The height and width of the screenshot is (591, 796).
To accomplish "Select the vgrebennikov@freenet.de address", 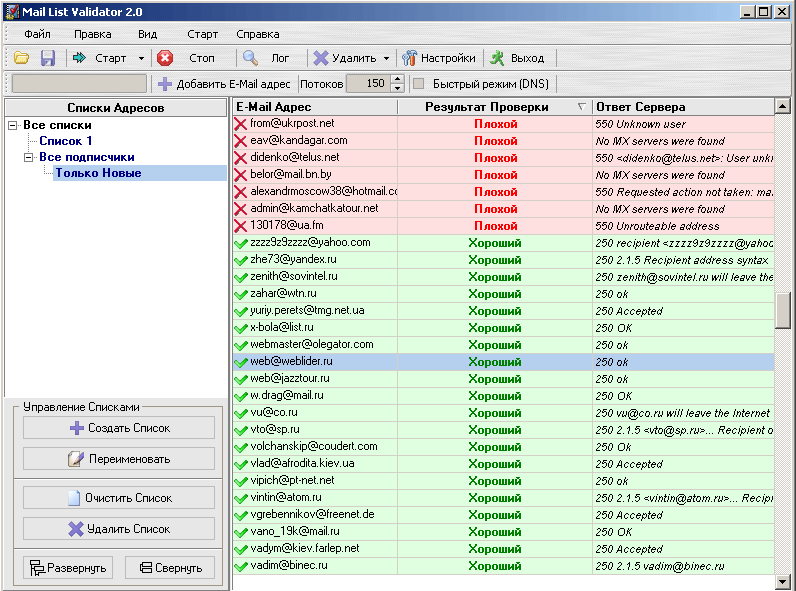I will coord(312,514).
